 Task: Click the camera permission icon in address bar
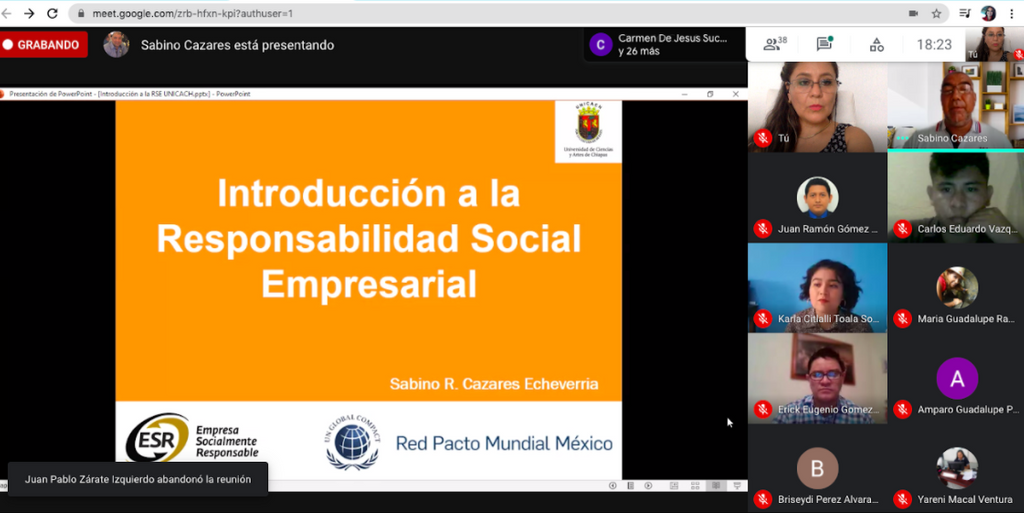coord(913,13)
